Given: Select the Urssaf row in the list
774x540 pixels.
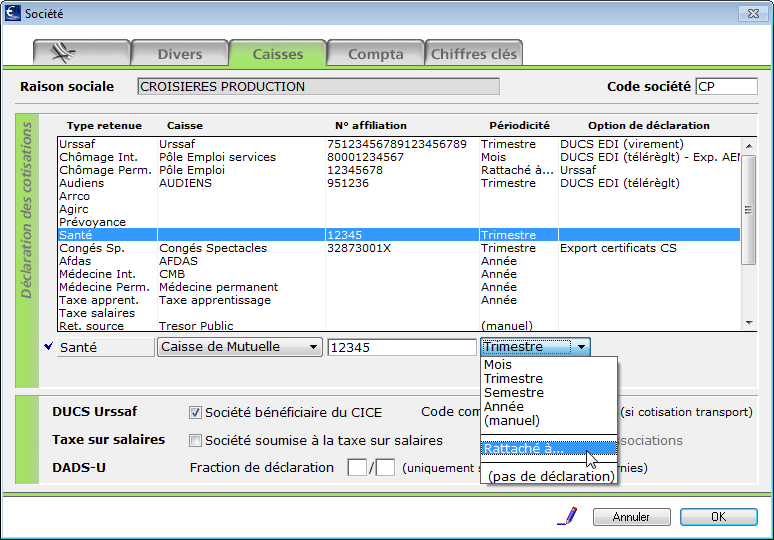Looking at the screenshot, I should tap(399, 144).
